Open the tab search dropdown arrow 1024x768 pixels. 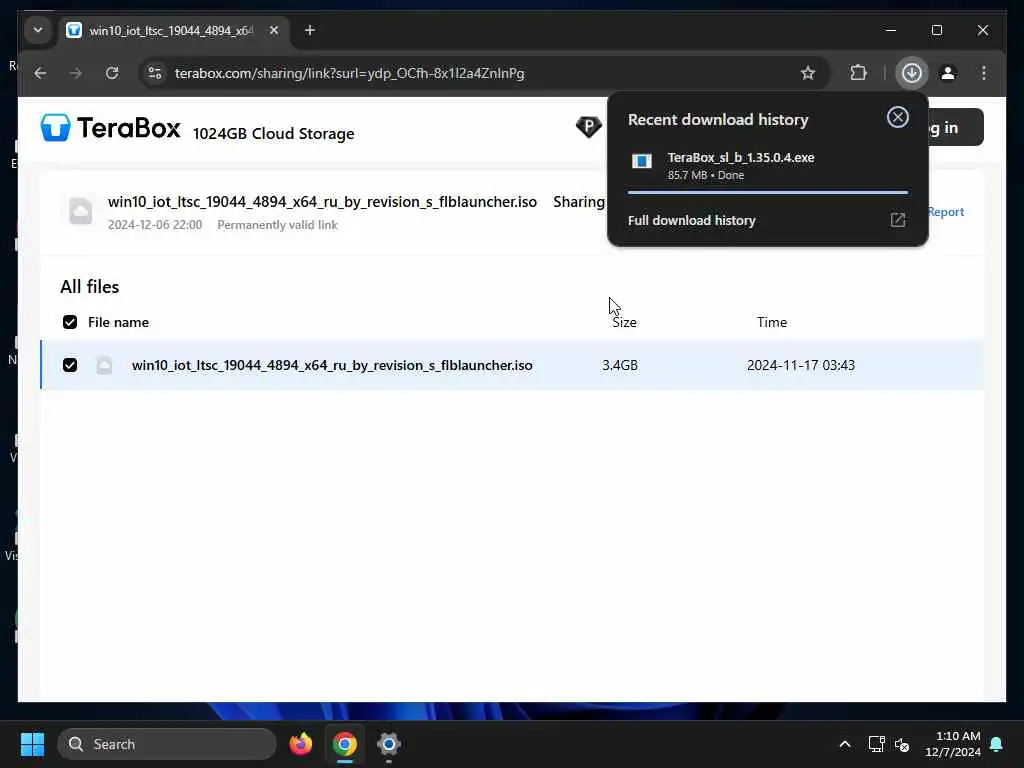tap(38, 30)
